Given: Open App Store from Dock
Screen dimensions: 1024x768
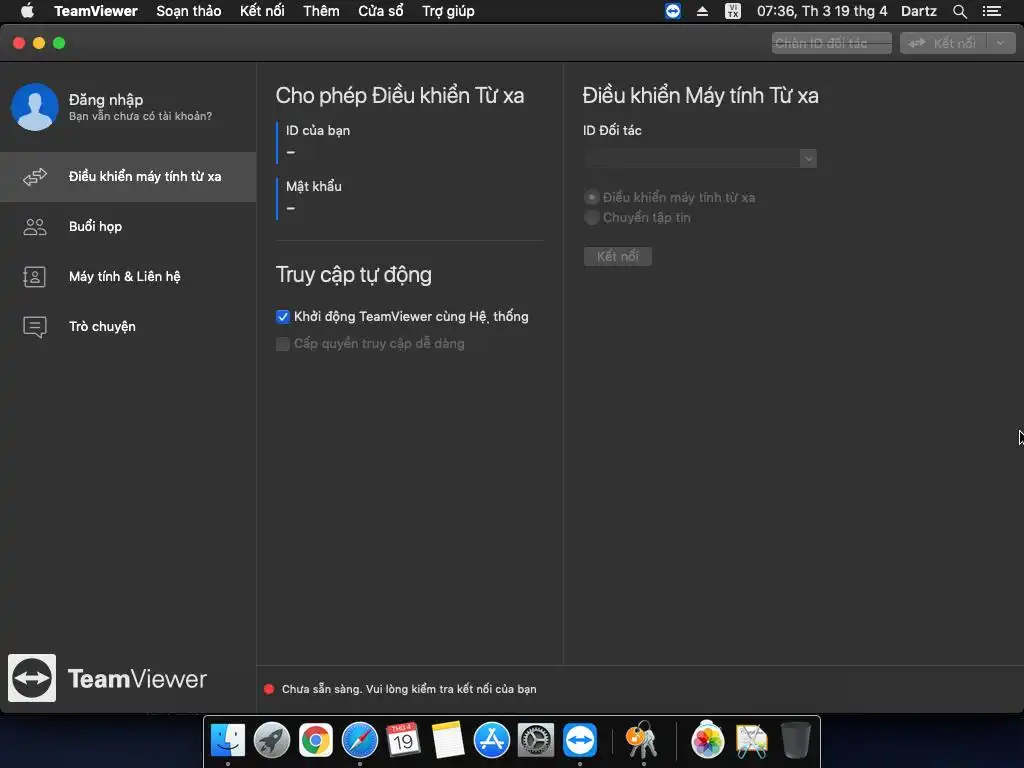Looking at the screenshot, I should pyautogui.click(x=492, y=741).
